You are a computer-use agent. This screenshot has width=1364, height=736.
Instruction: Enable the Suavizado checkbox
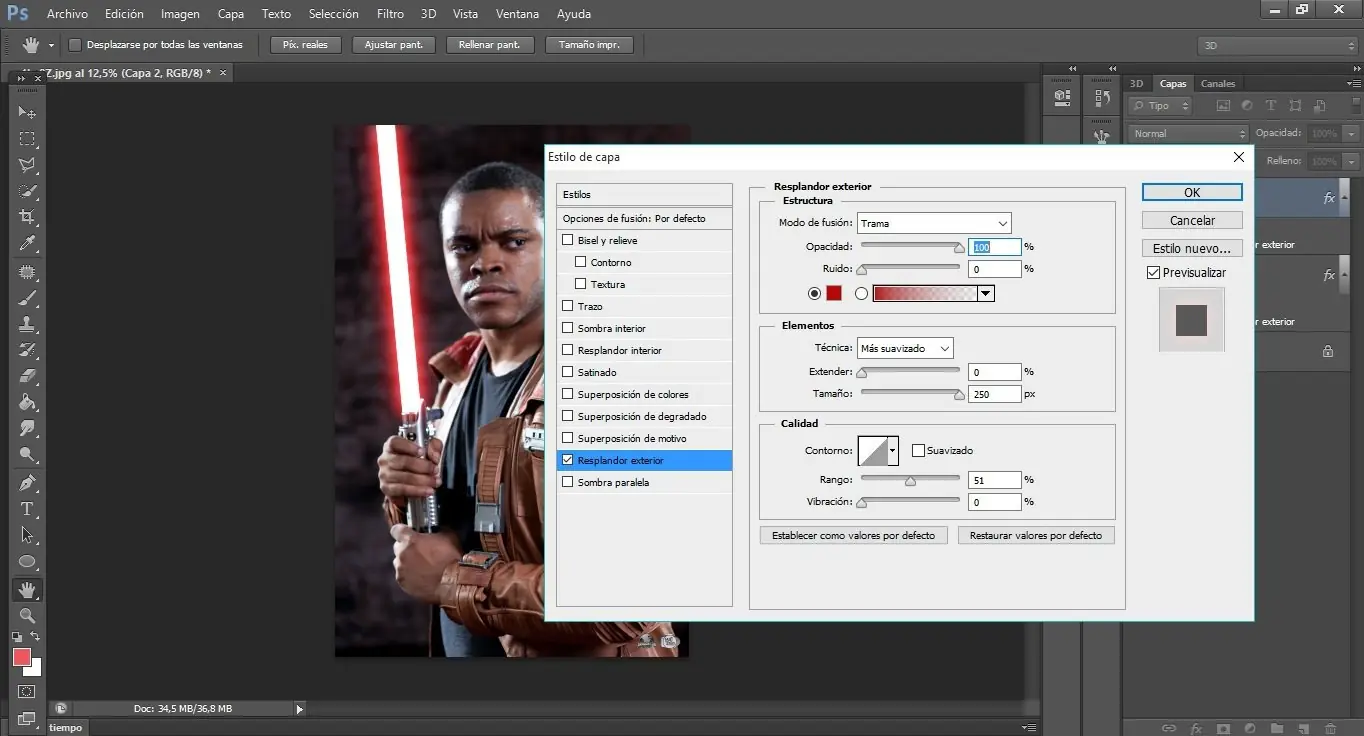[918, 451]
